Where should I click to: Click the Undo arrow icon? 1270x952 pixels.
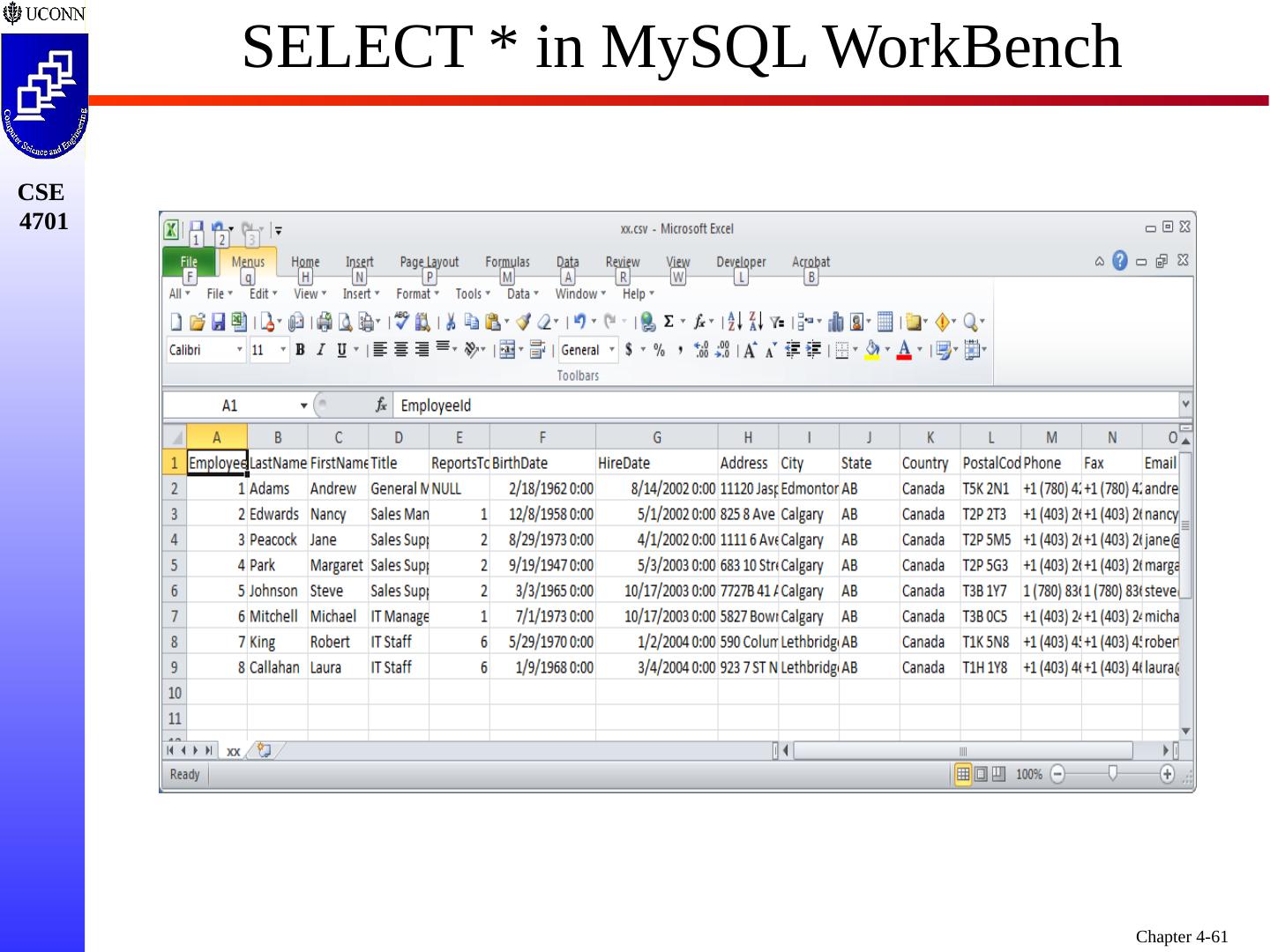click(579, 322)
